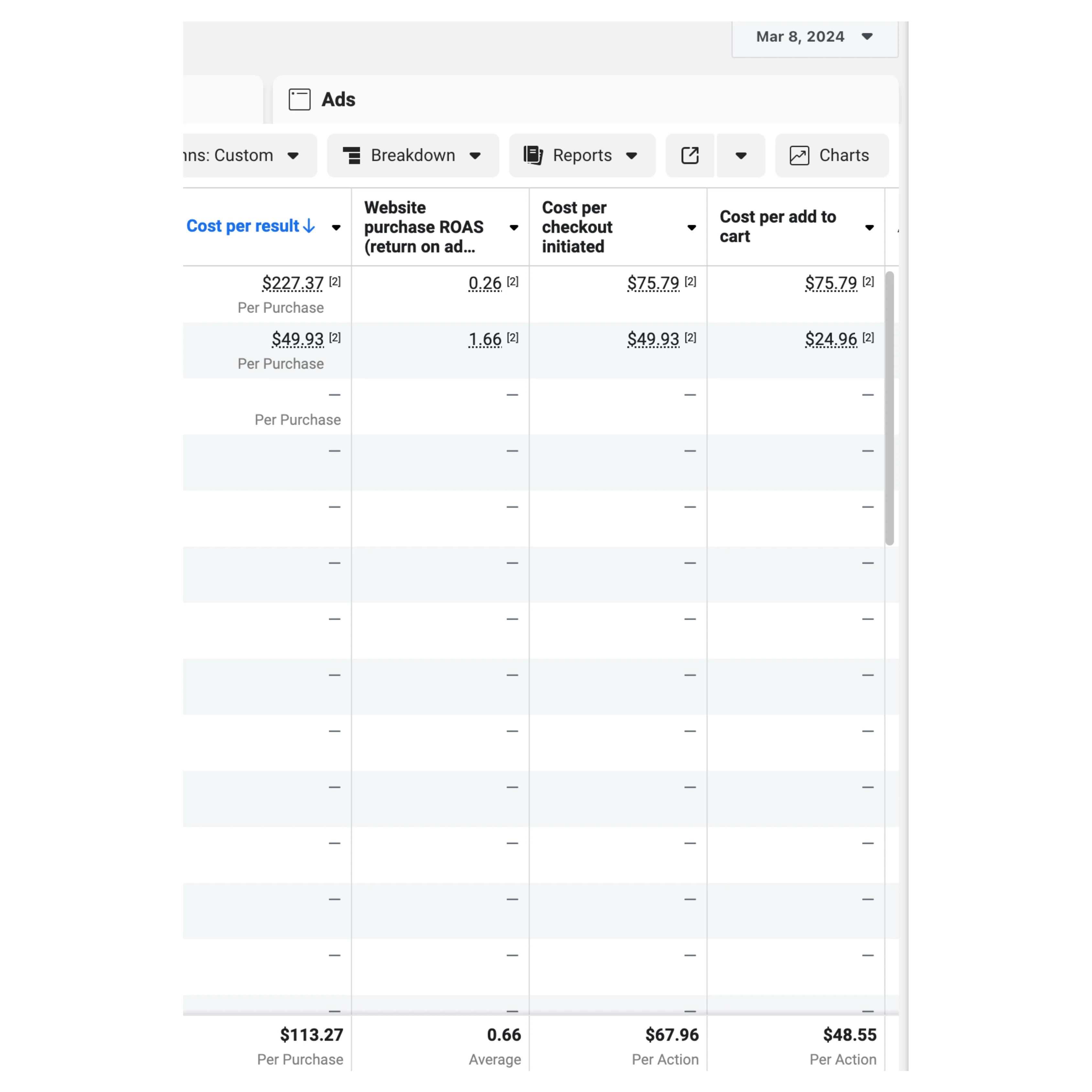
Task: Open Cost per checkout initiated column menu
Action: coord(691,228)
